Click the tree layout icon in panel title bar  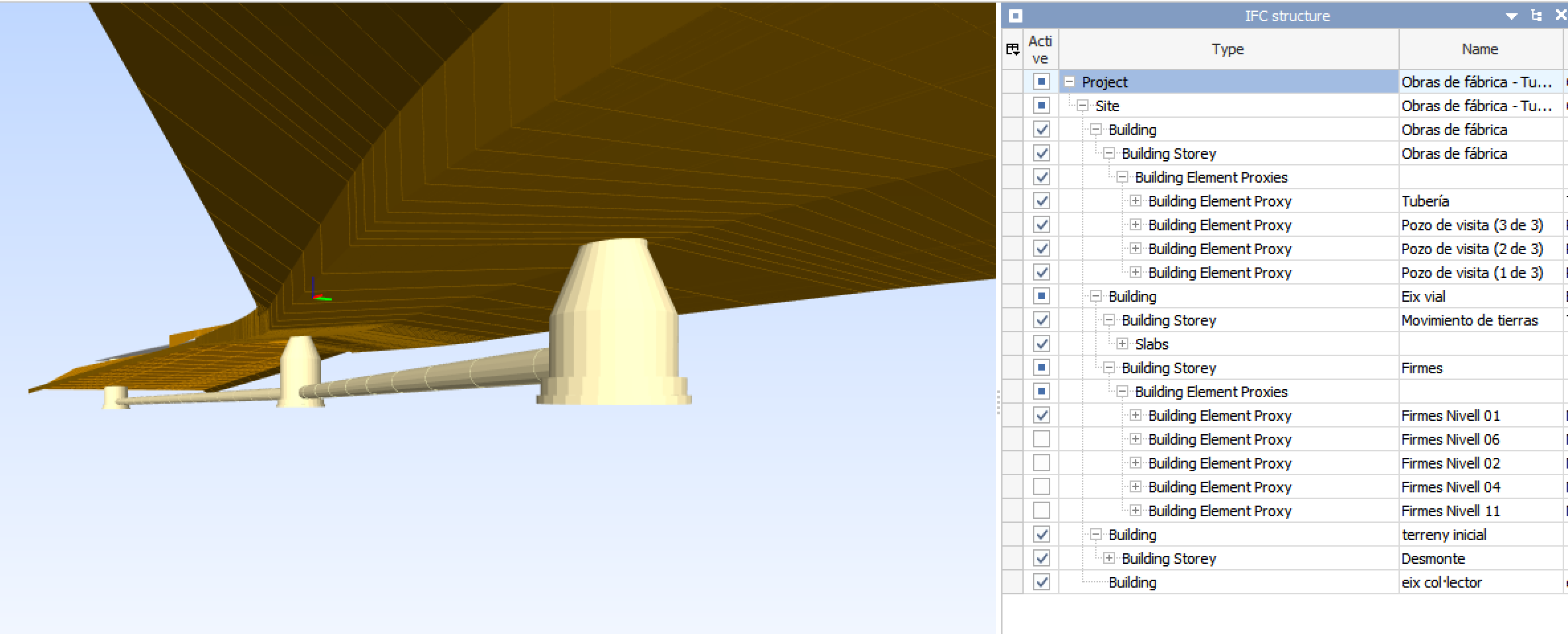tap(1536, 15)
